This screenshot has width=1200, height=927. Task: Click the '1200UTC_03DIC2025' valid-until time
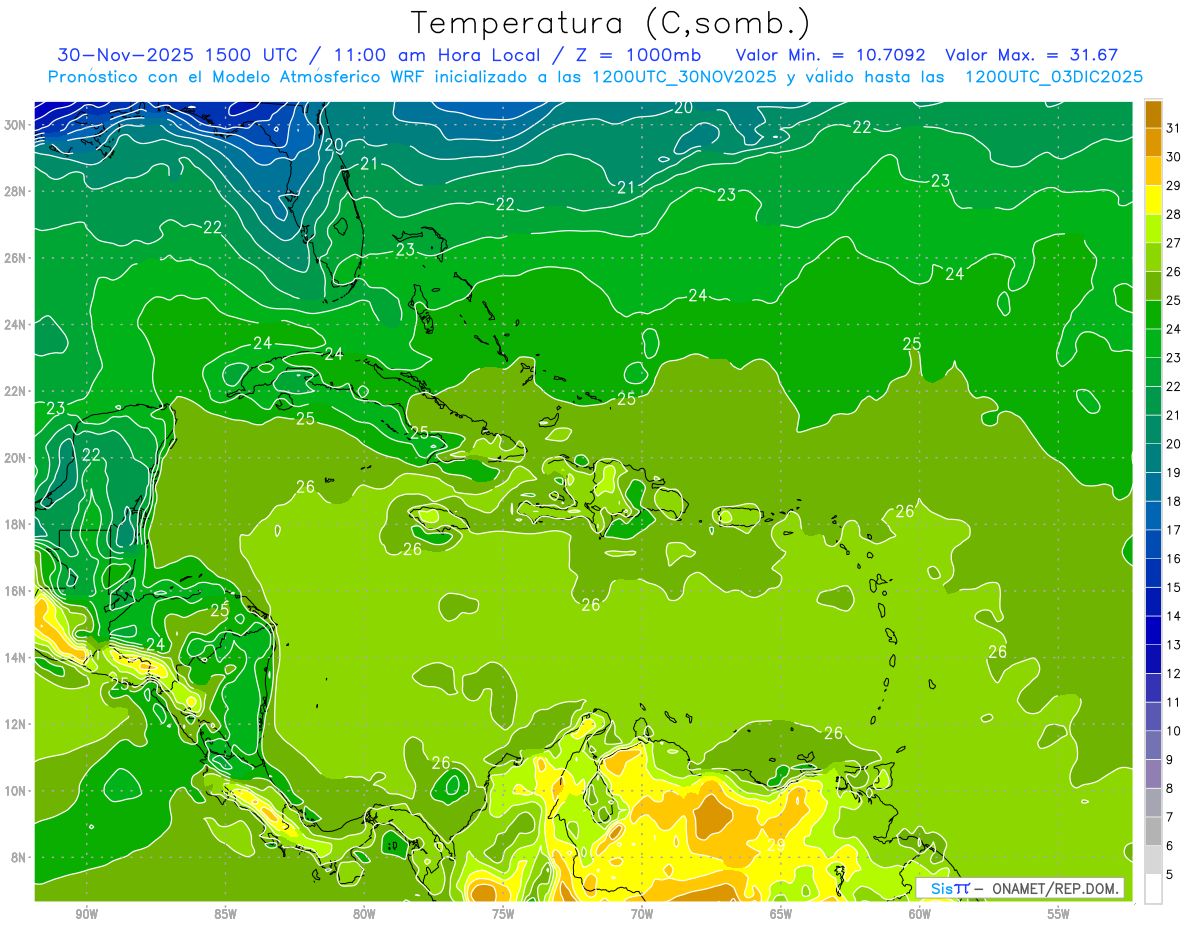[x=1055, y=77]
